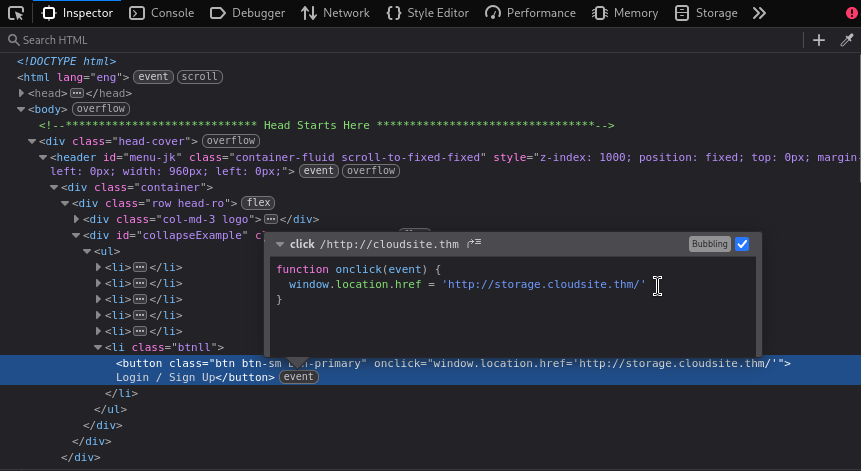The image size is (861, 471).
Task: Select the closing ul tag line
Action: [110, 409]
